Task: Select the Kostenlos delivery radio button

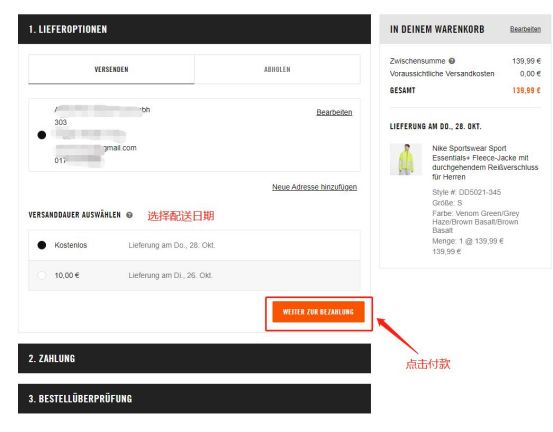Action: (42, 245)
